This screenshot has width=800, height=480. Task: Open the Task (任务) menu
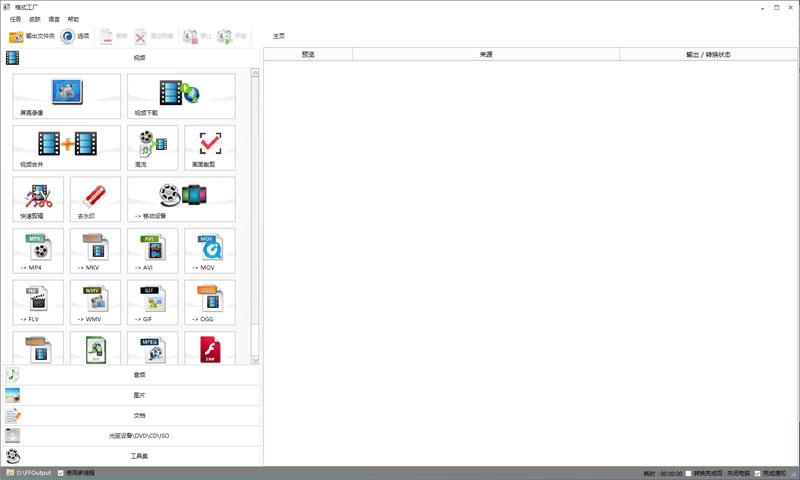(15, 19)
